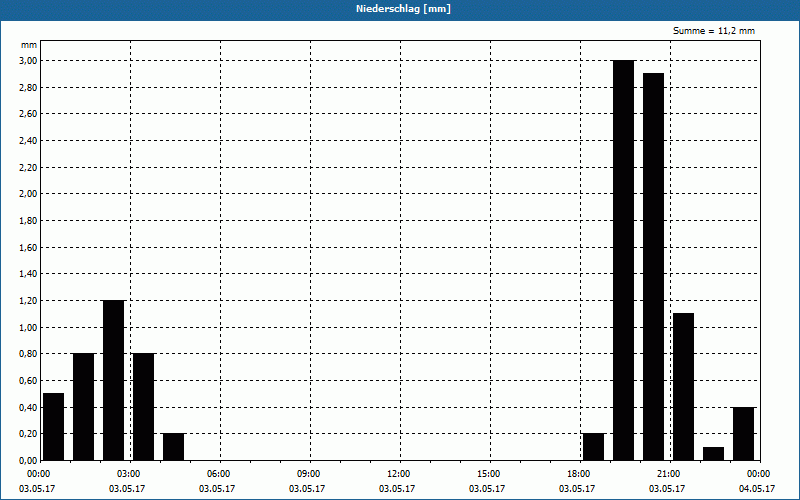Click the 00:00 time label dated 04.05.17
The image size is (800, 500).
click(760, 474)
